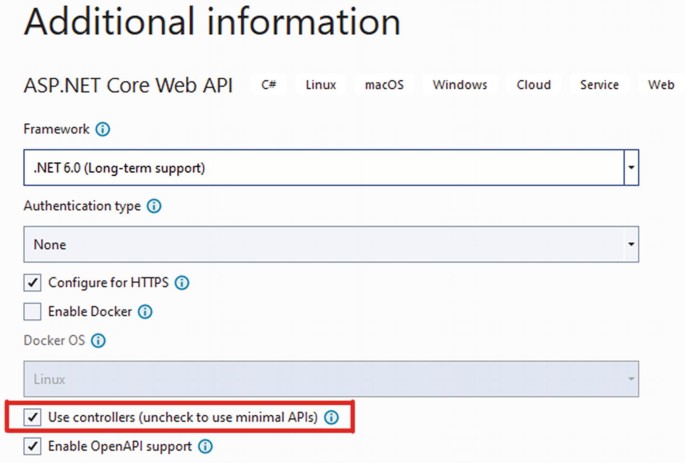Click the Service tag
This screenshot has width=685, height=463.
(x=599, y=85)
